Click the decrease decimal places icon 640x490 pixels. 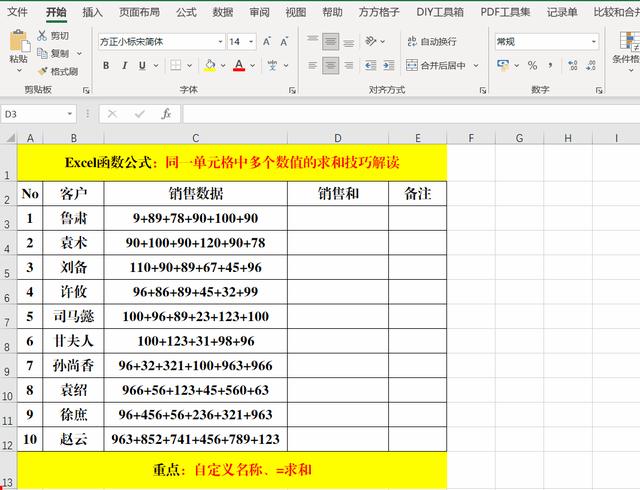click(x=591, y=65)
